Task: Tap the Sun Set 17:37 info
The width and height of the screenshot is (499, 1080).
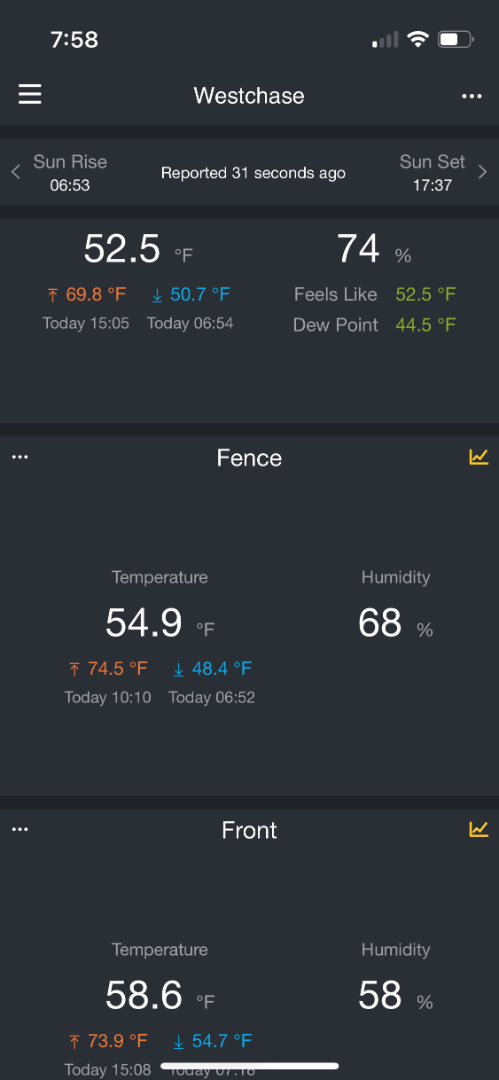Action: [x=432, y=173]
